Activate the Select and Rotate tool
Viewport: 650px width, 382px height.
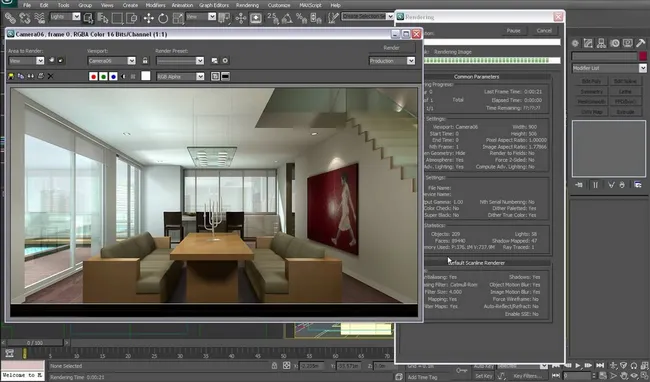[163, 18]
